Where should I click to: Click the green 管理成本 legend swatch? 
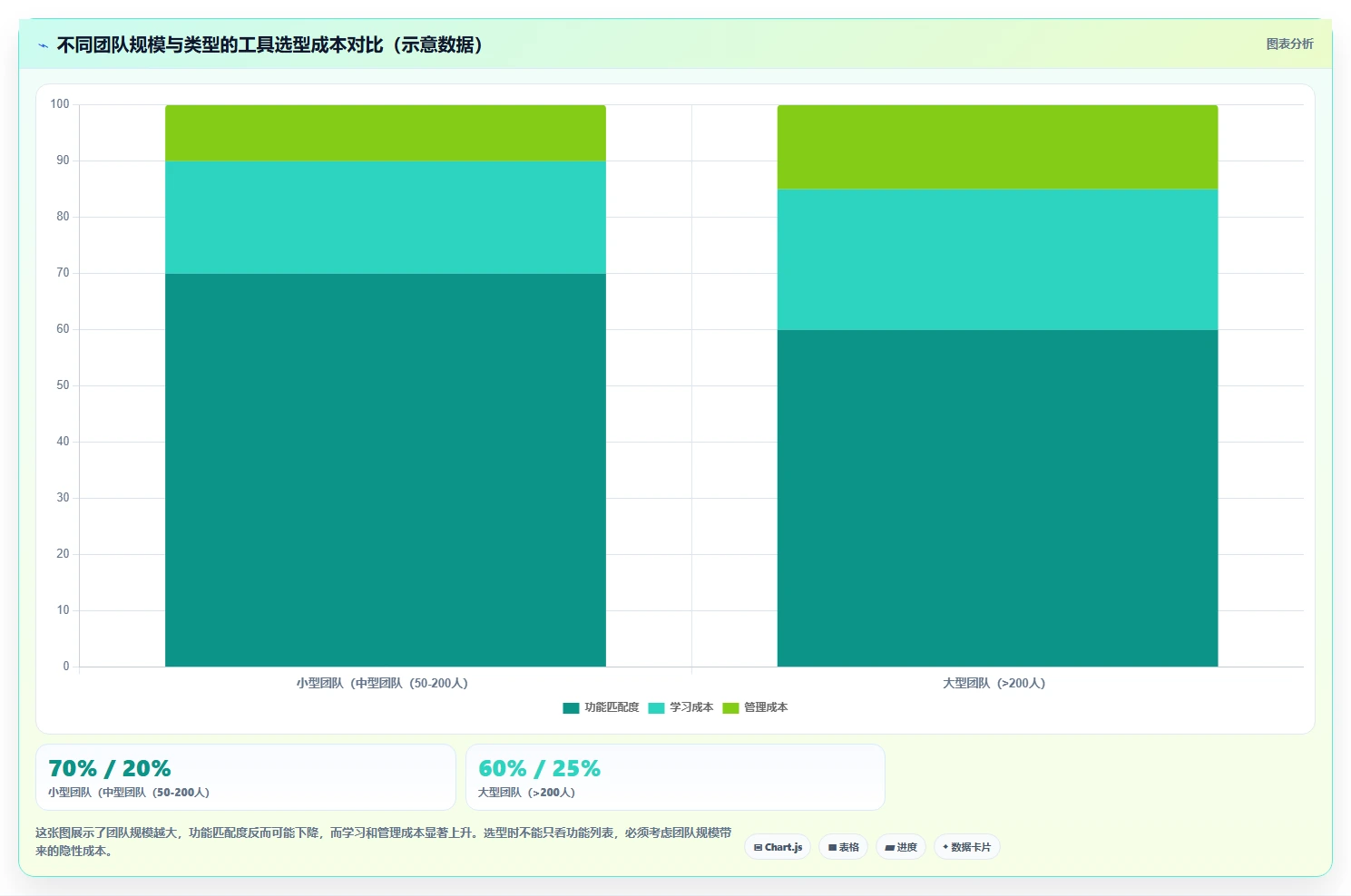(730, 708)
